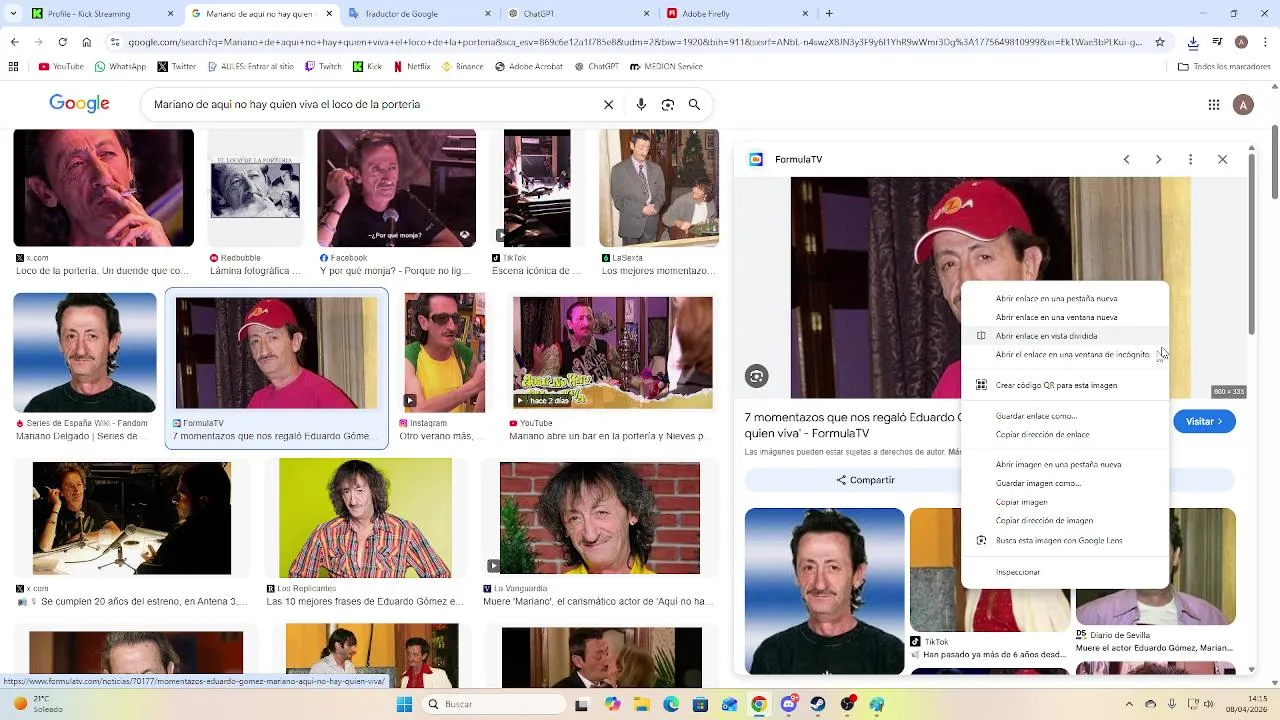
Task: Open the x.com smoking man thumbnail
Action: (x=103, y=188)
